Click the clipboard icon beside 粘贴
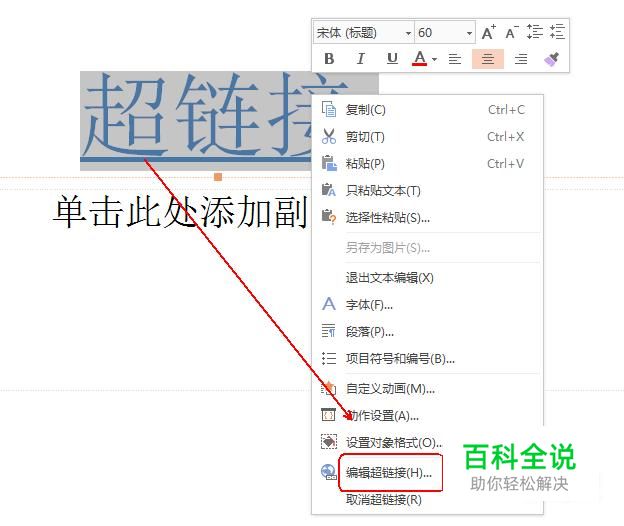This screenshot has width=624, height=526. coord(329,164)
